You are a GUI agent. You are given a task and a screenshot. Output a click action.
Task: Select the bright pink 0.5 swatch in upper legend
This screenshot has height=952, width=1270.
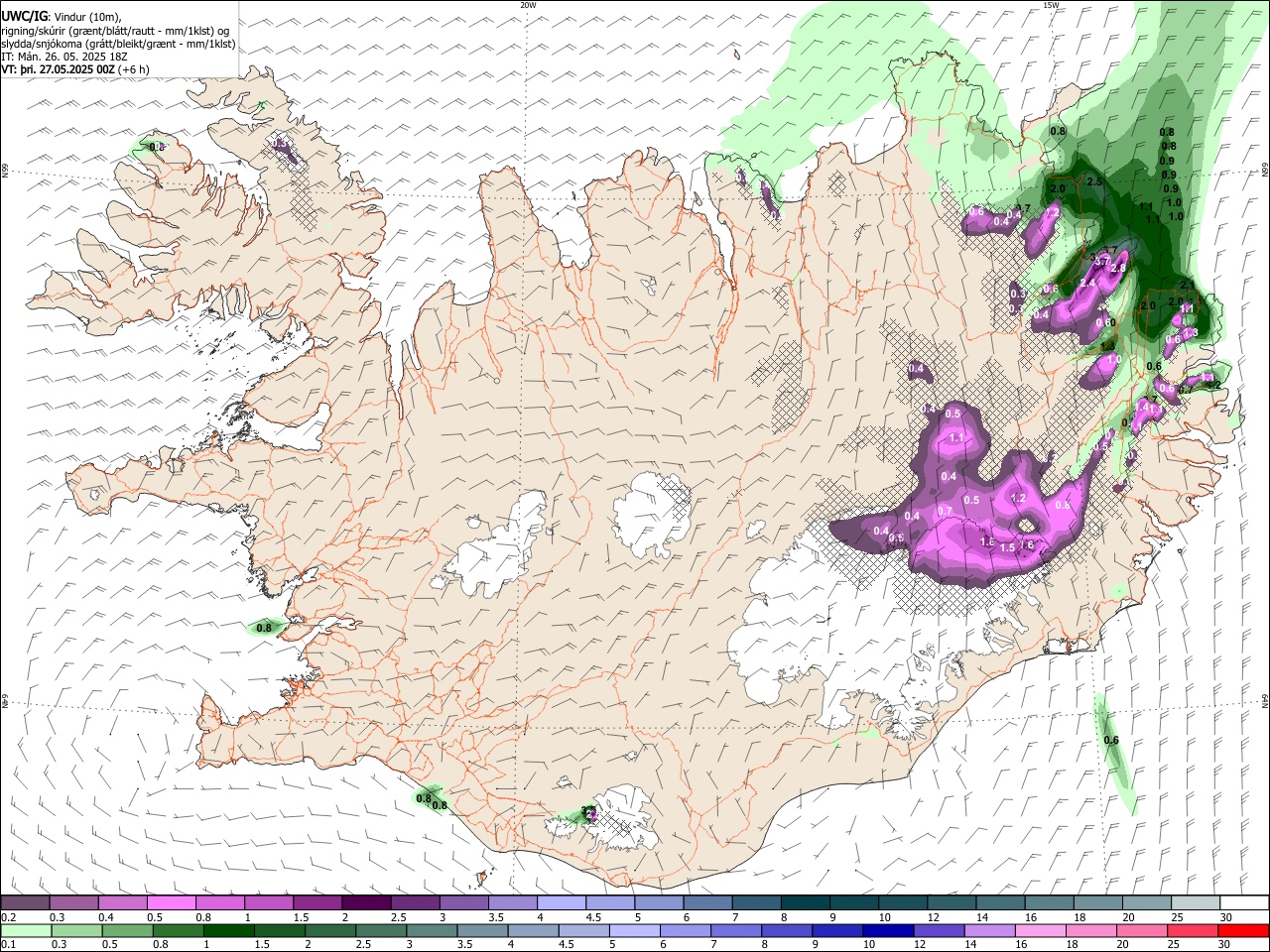(x=171, y=903)
